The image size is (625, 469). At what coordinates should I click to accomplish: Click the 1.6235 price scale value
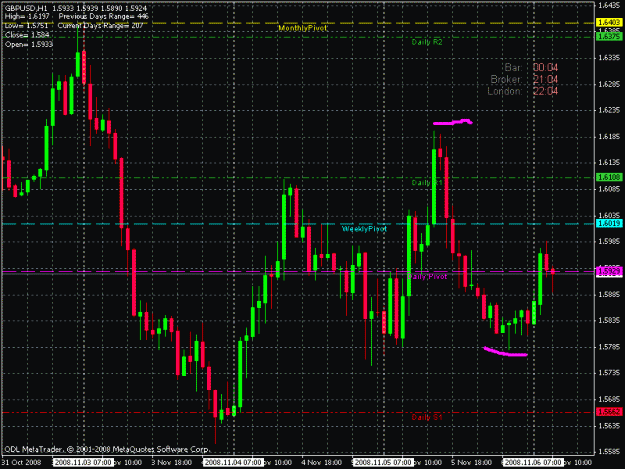click(x=609, y=110)
